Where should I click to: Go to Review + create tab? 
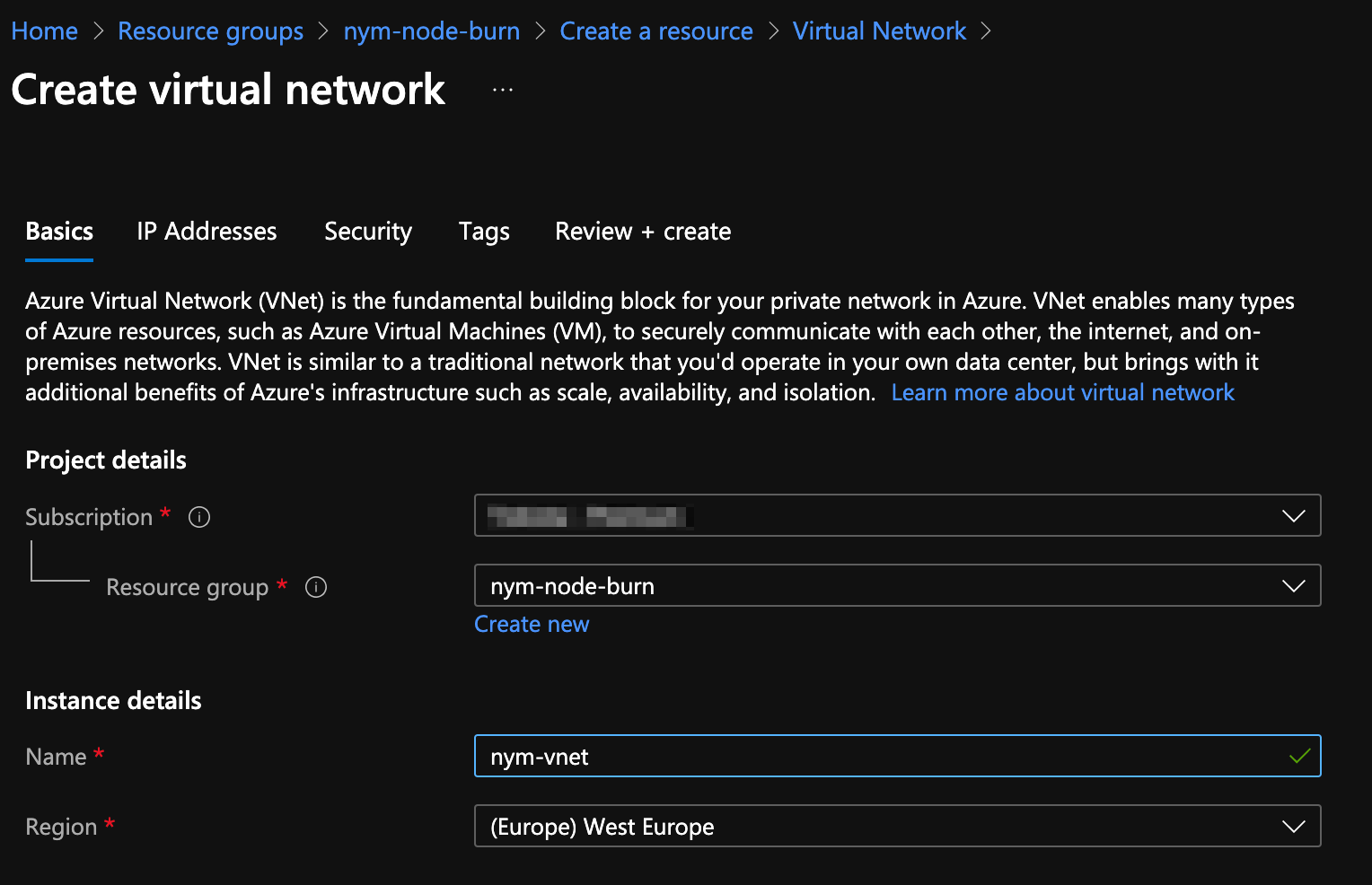[642, 232]
